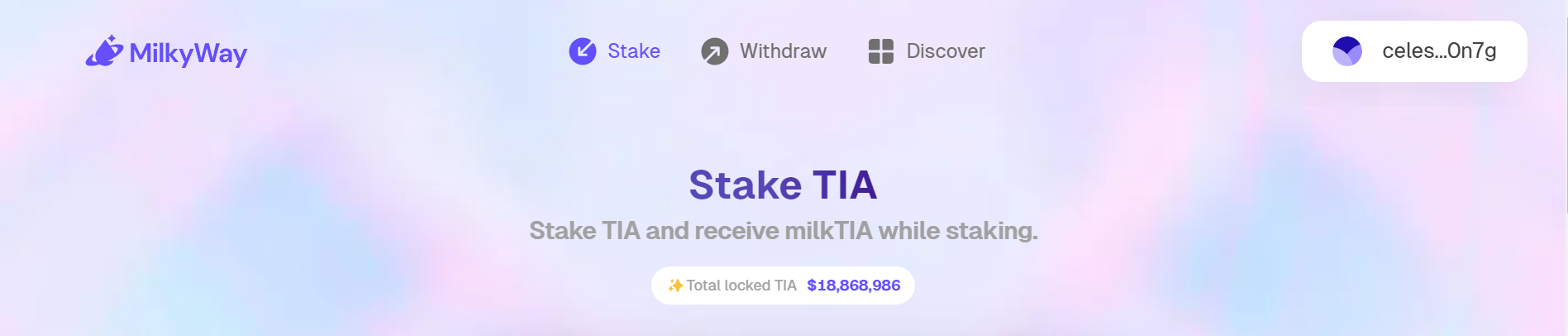Go to the Discover menu label

(x=946, y=51)
